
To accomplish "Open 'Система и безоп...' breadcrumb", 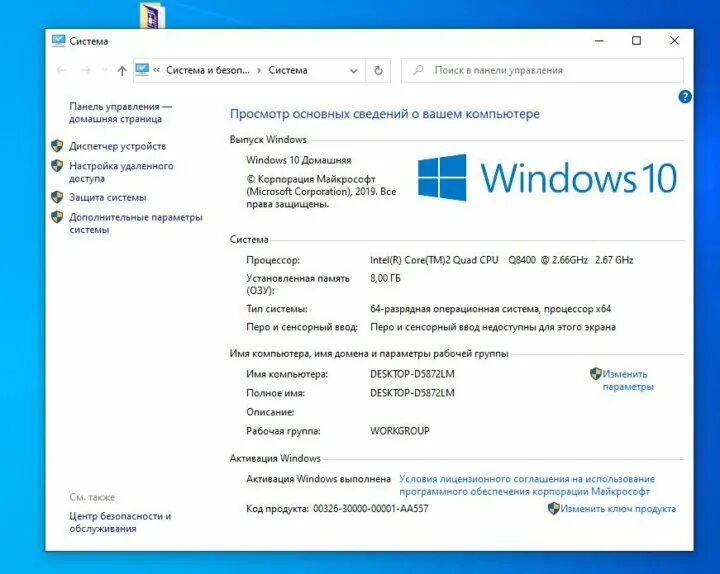I will [208, 70].
